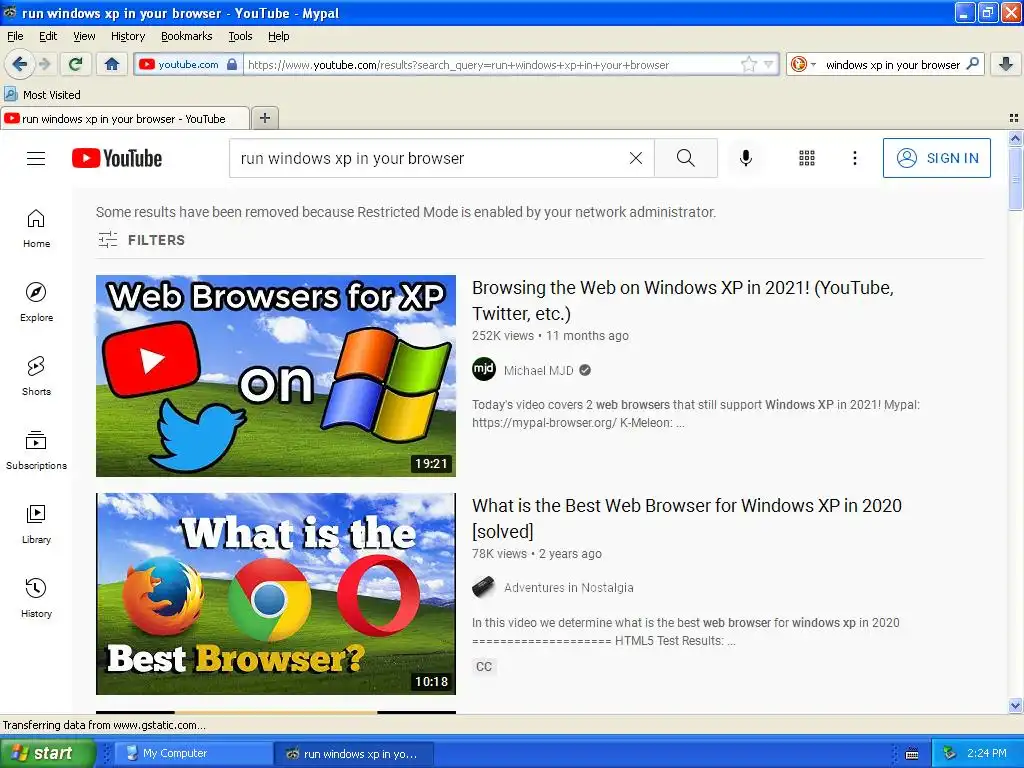Screen dimensions: 1024x768
Task: Click the padlock site security icon
Action: tap(232, 65)
